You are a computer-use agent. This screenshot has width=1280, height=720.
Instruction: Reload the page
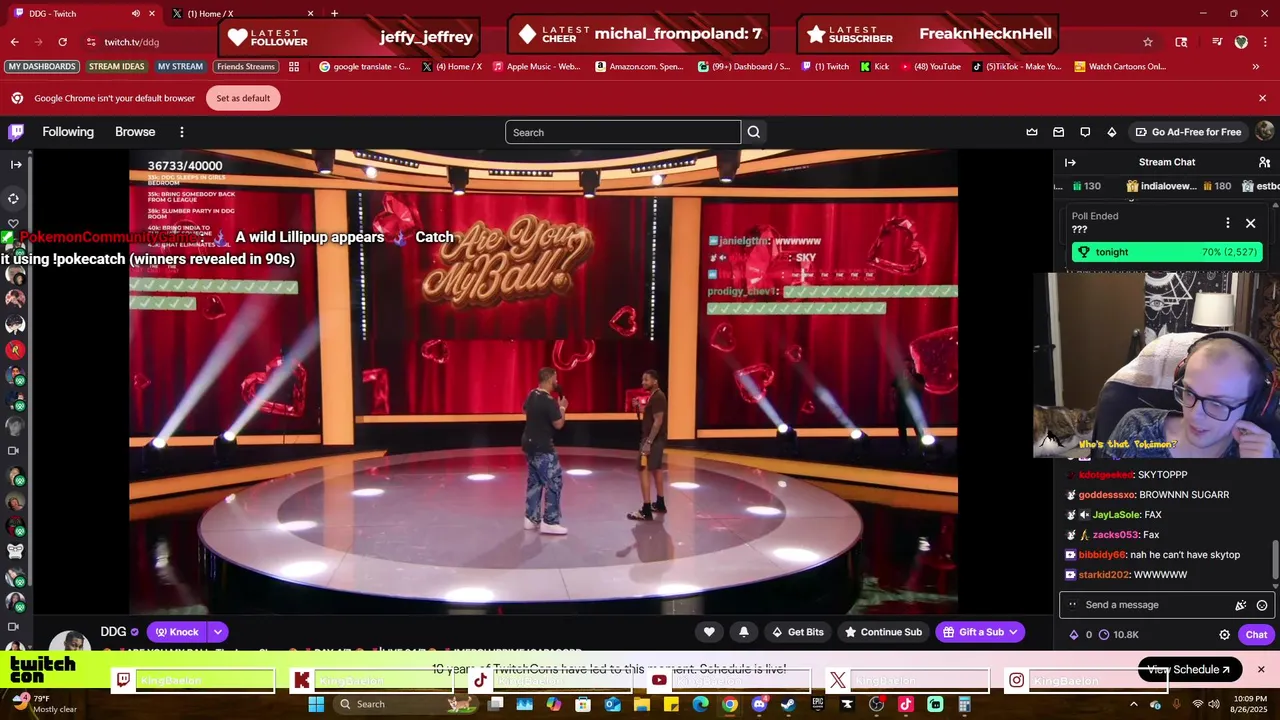click(62, 42)
